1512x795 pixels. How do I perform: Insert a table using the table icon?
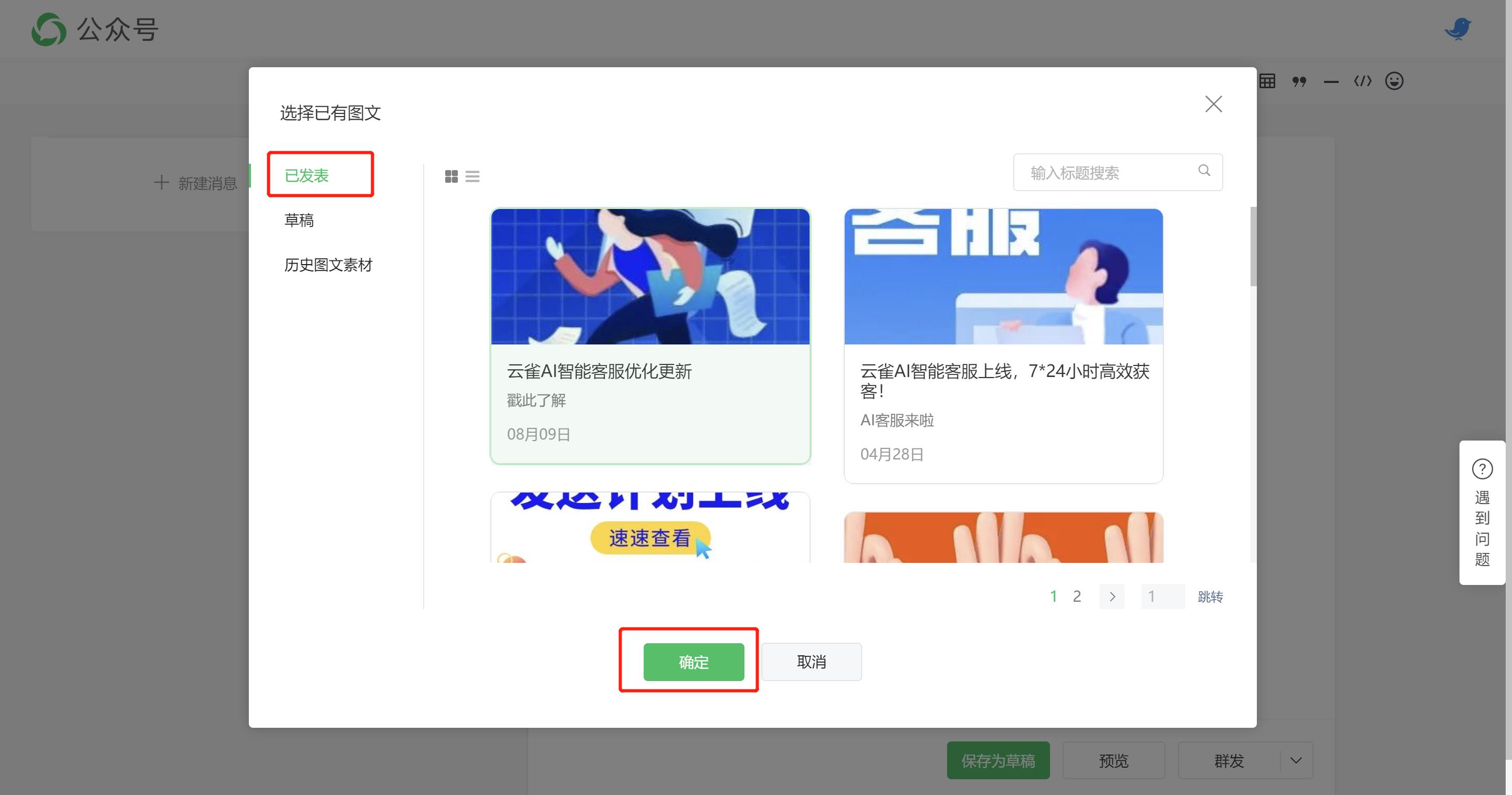(x=1267, y=80)
